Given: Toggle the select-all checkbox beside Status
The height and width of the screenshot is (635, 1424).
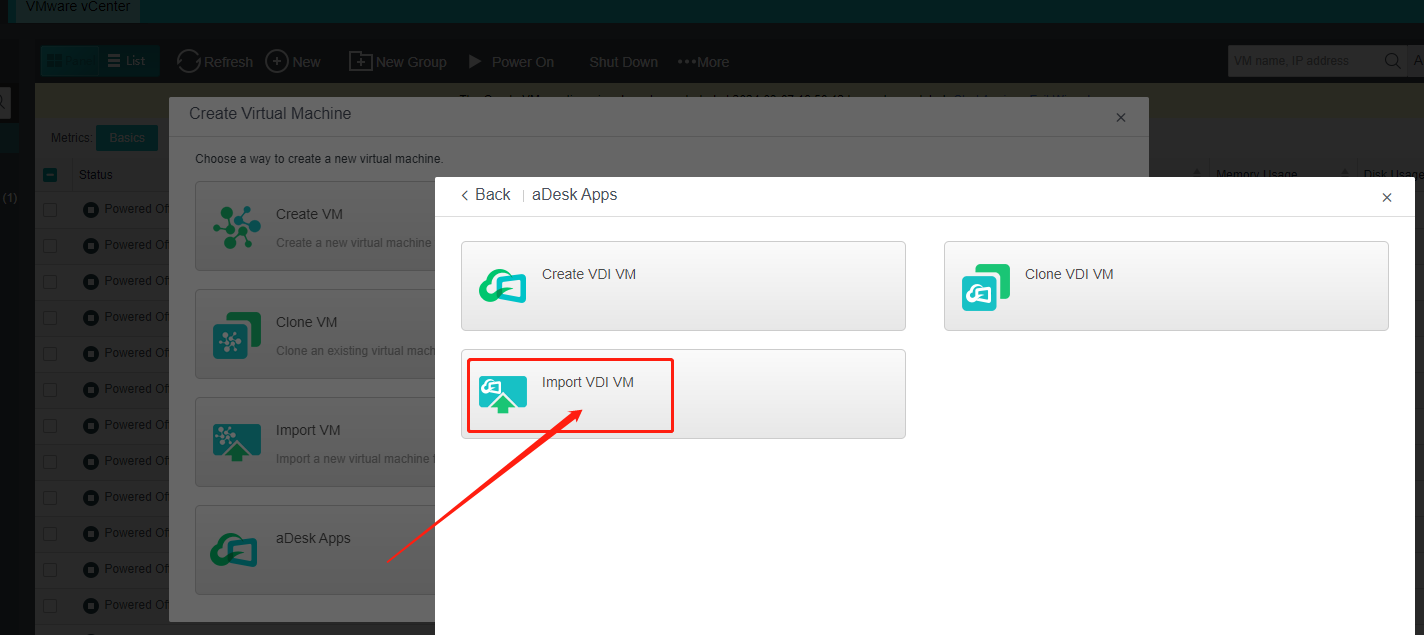Looking at the screenshot, I should coord(50,175).
